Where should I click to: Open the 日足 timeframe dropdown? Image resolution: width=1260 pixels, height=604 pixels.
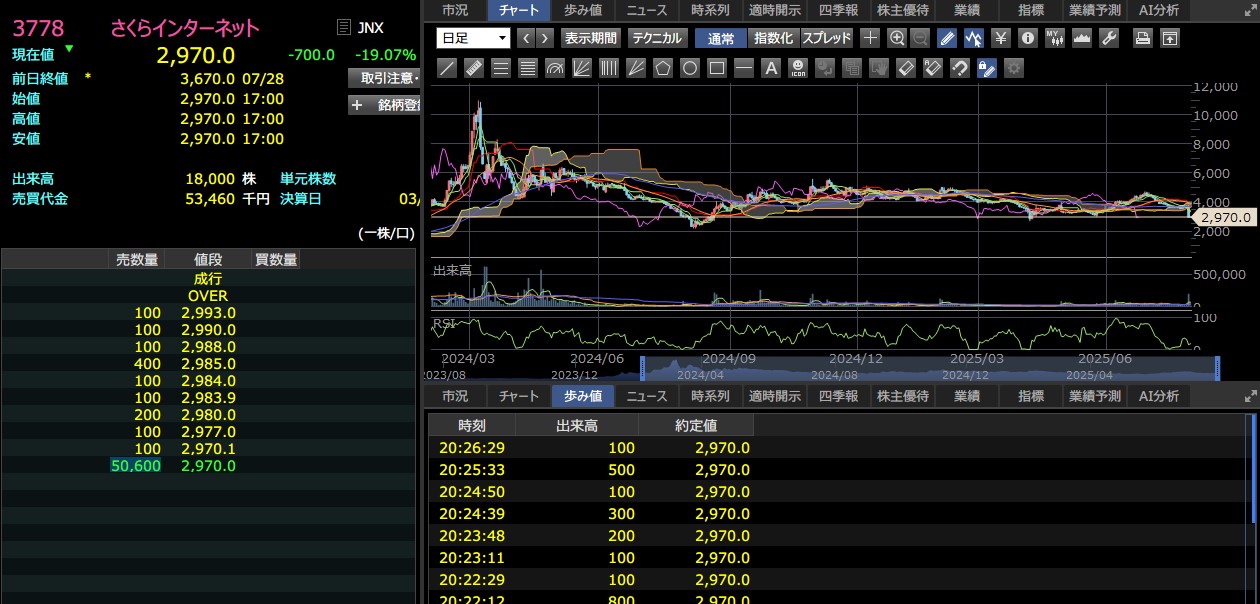coord(473,38)
